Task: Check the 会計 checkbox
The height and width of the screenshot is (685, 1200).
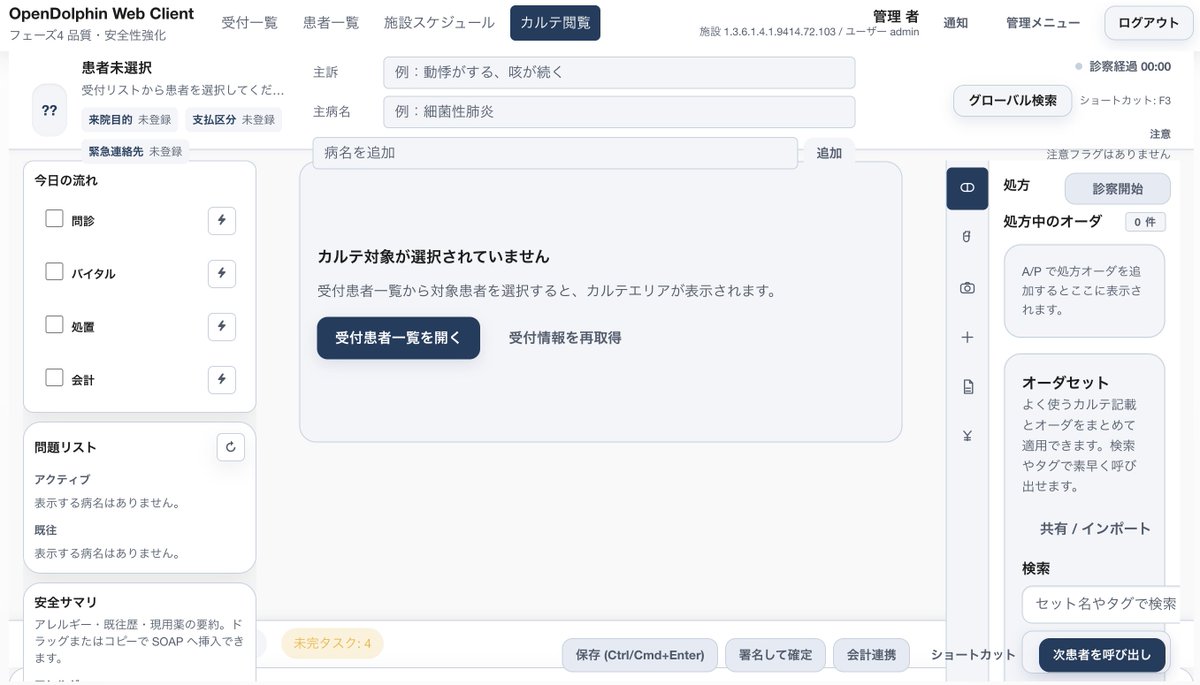Action: [55, 377]
